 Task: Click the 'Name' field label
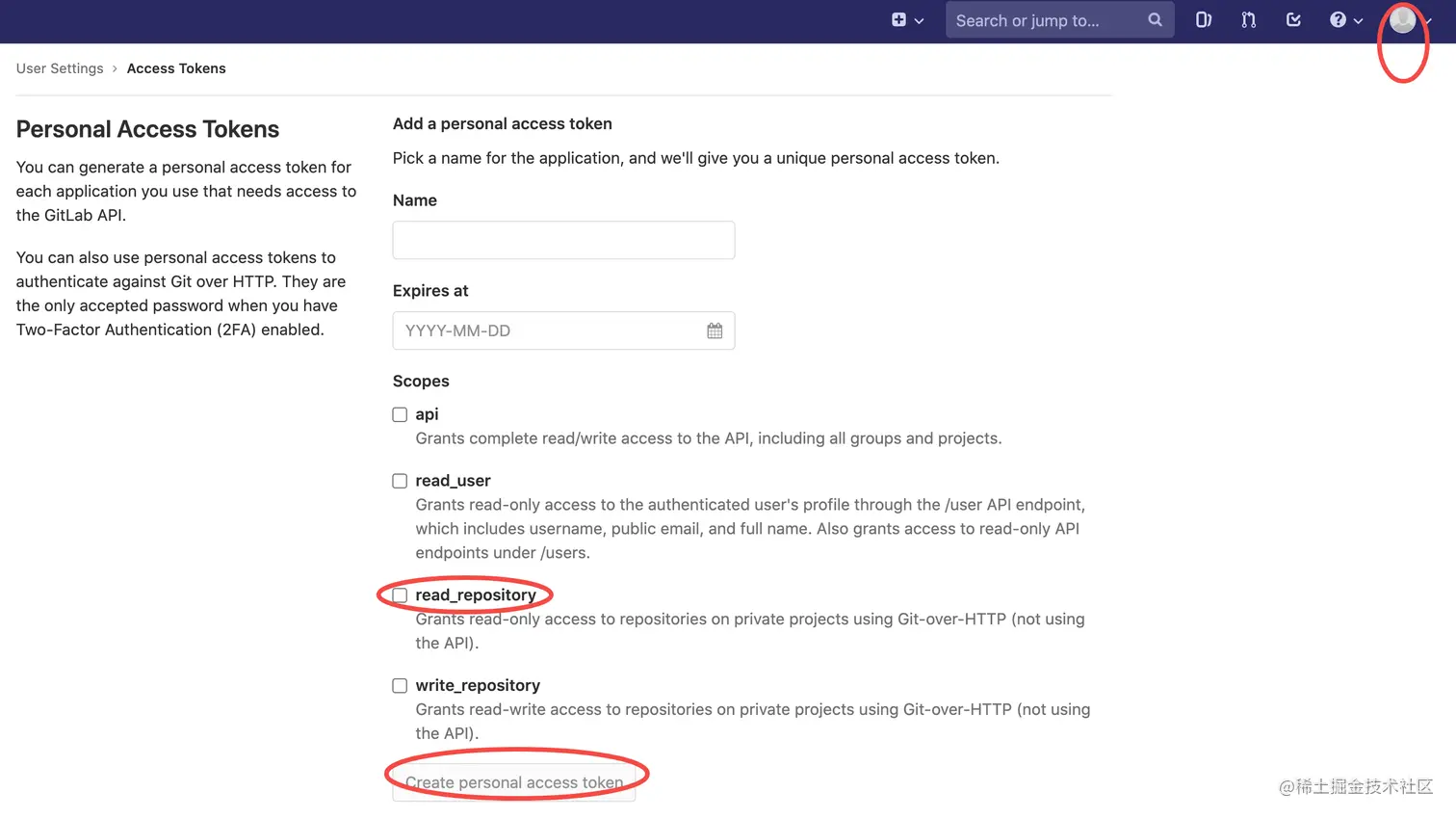click(415, 200)
